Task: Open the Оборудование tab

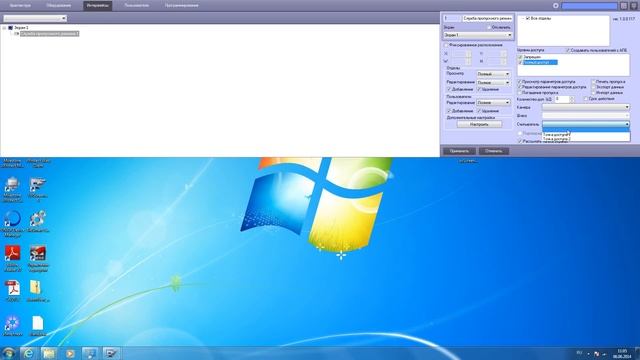Action: click(x=58, y=6)
